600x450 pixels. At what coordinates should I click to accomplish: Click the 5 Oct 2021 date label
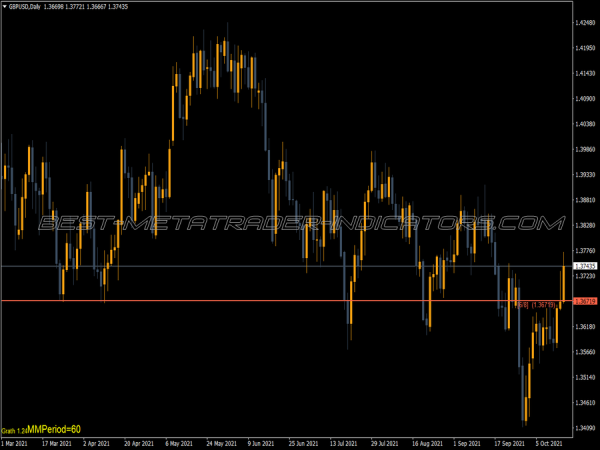(x=546, y=443)
